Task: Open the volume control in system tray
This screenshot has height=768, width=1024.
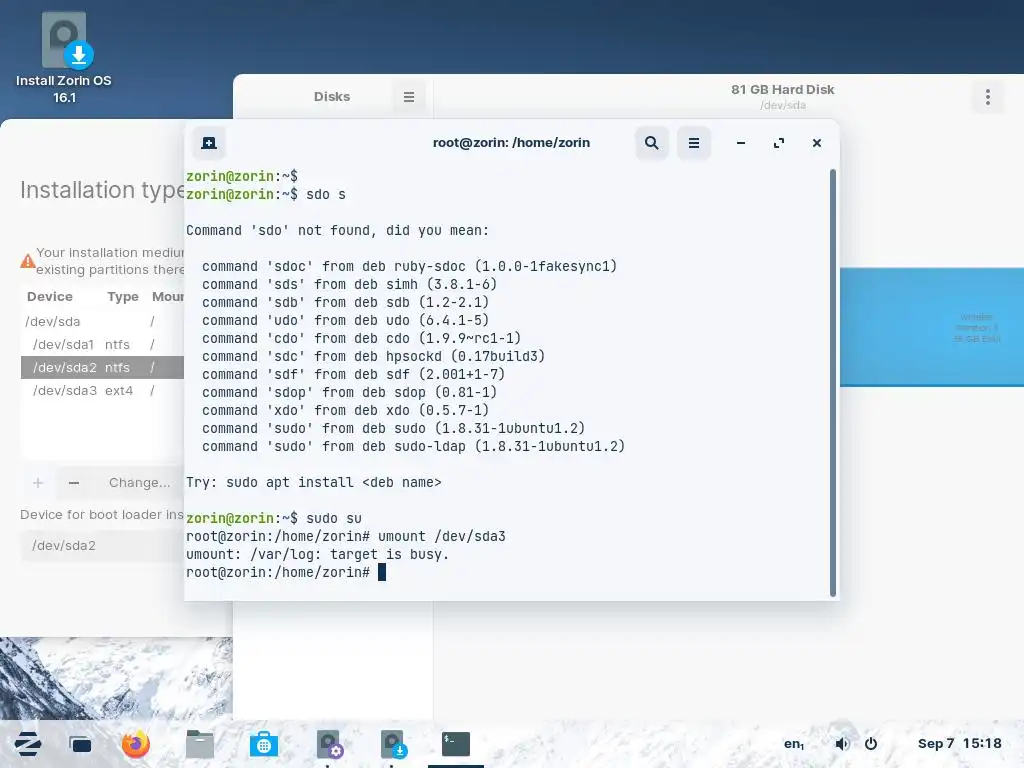Action: (842, 744)
